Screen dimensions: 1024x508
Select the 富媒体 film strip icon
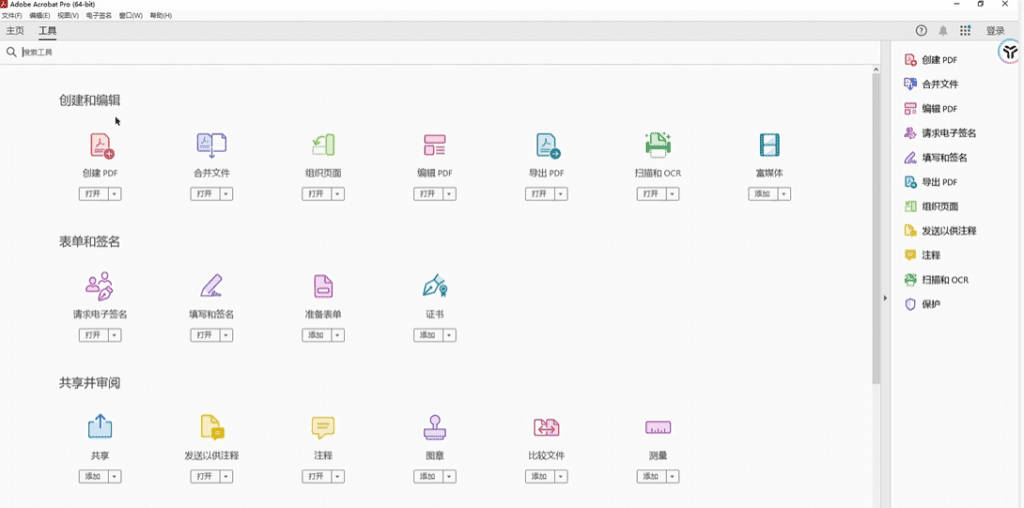[769, 146]
